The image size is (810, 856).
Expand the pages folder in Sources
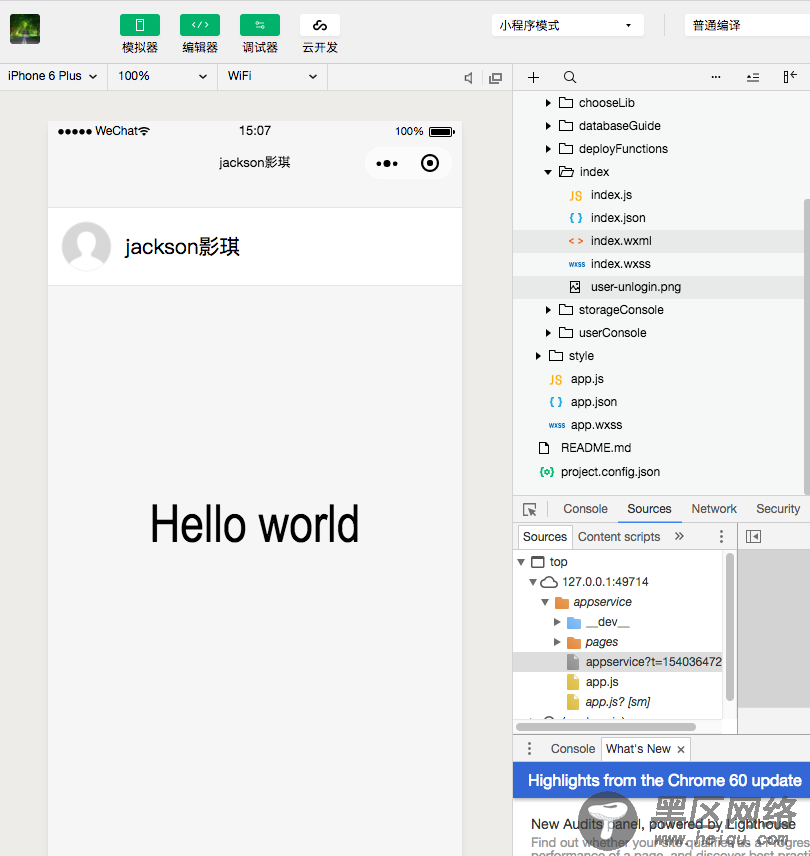click(557, 642)
